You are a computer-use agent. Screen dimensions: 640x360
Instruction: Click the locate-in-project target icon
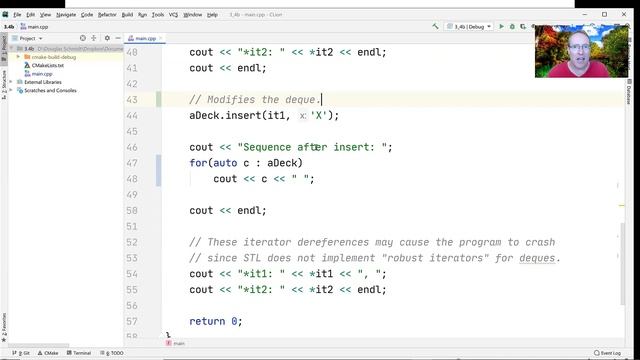point(83,38)
